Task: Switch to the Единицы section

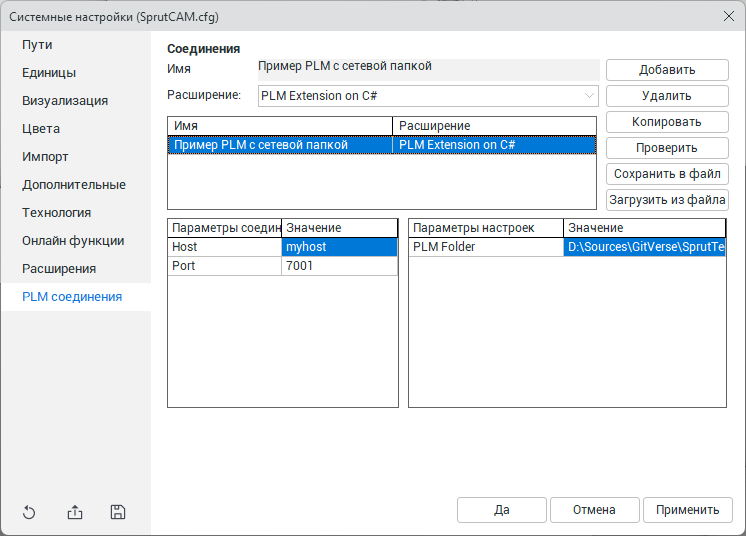Action: click(x=49, y=73)
